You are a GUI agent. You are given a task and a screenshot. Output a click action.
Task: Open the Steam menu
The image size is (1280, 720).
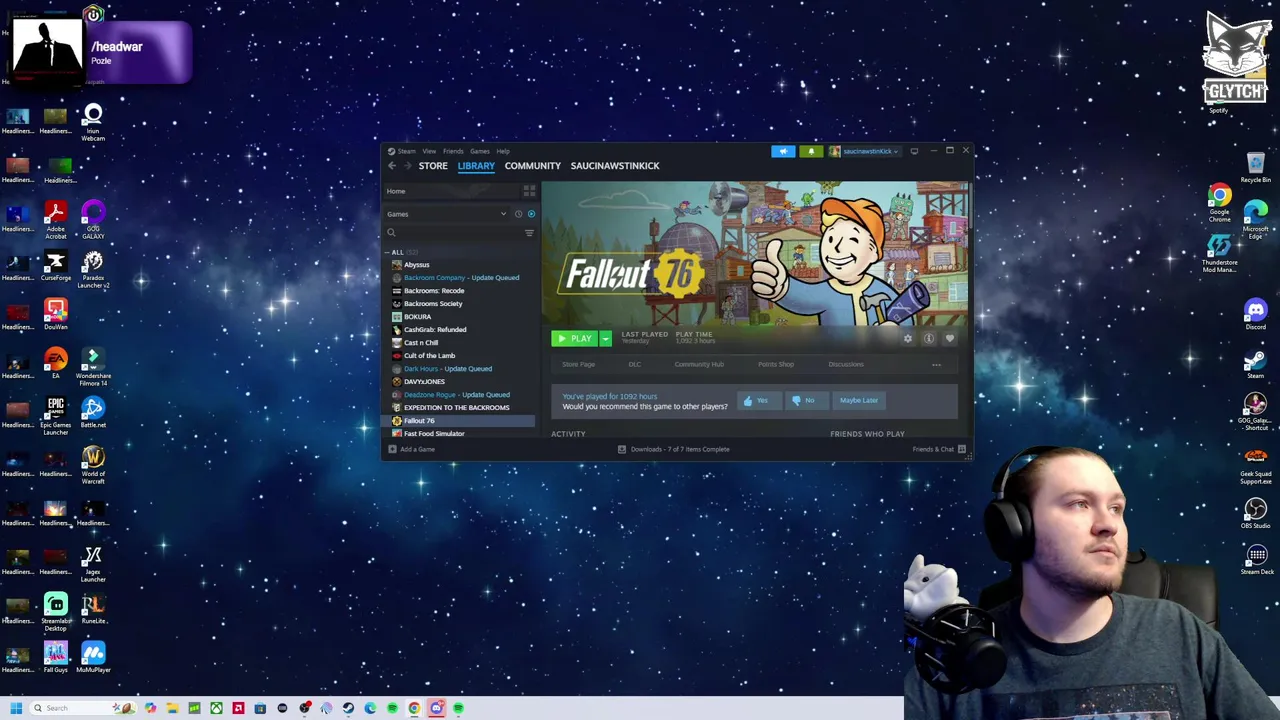coord(403,151)
